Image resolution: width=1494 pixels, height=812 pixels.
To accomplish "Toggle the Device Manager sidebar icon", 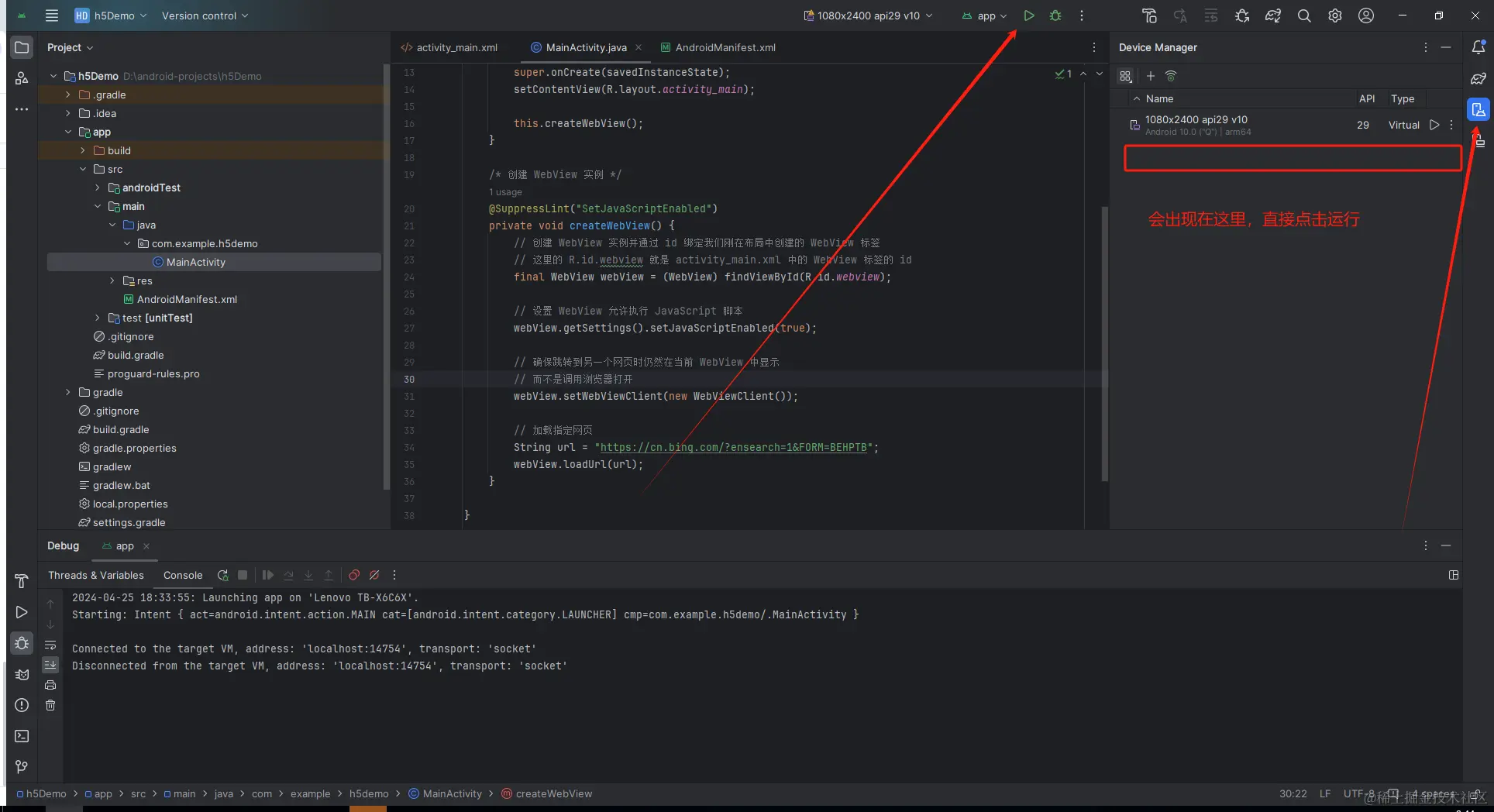I will coord(1479,109).
